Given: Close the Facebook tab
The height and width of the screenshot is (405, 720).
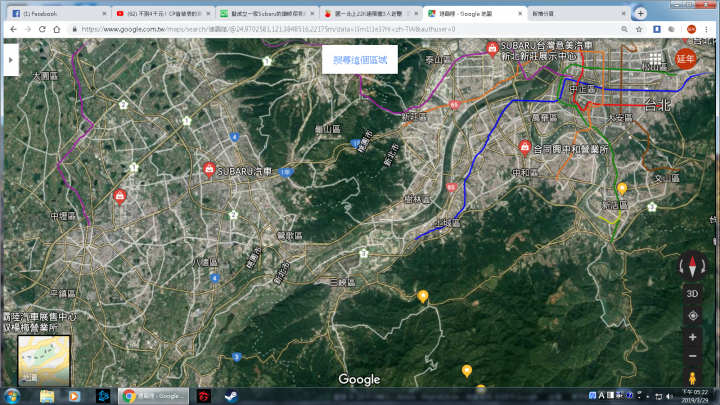Looking at the screenshot, I should pos(104,14).
